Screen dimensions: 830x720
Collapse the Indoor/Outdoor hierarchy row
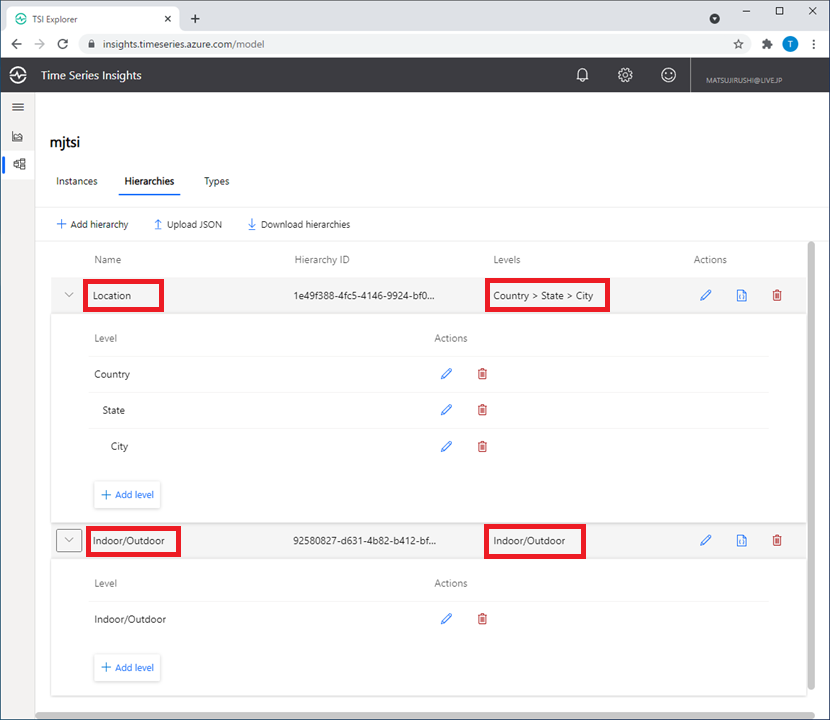tap(69, 541)
